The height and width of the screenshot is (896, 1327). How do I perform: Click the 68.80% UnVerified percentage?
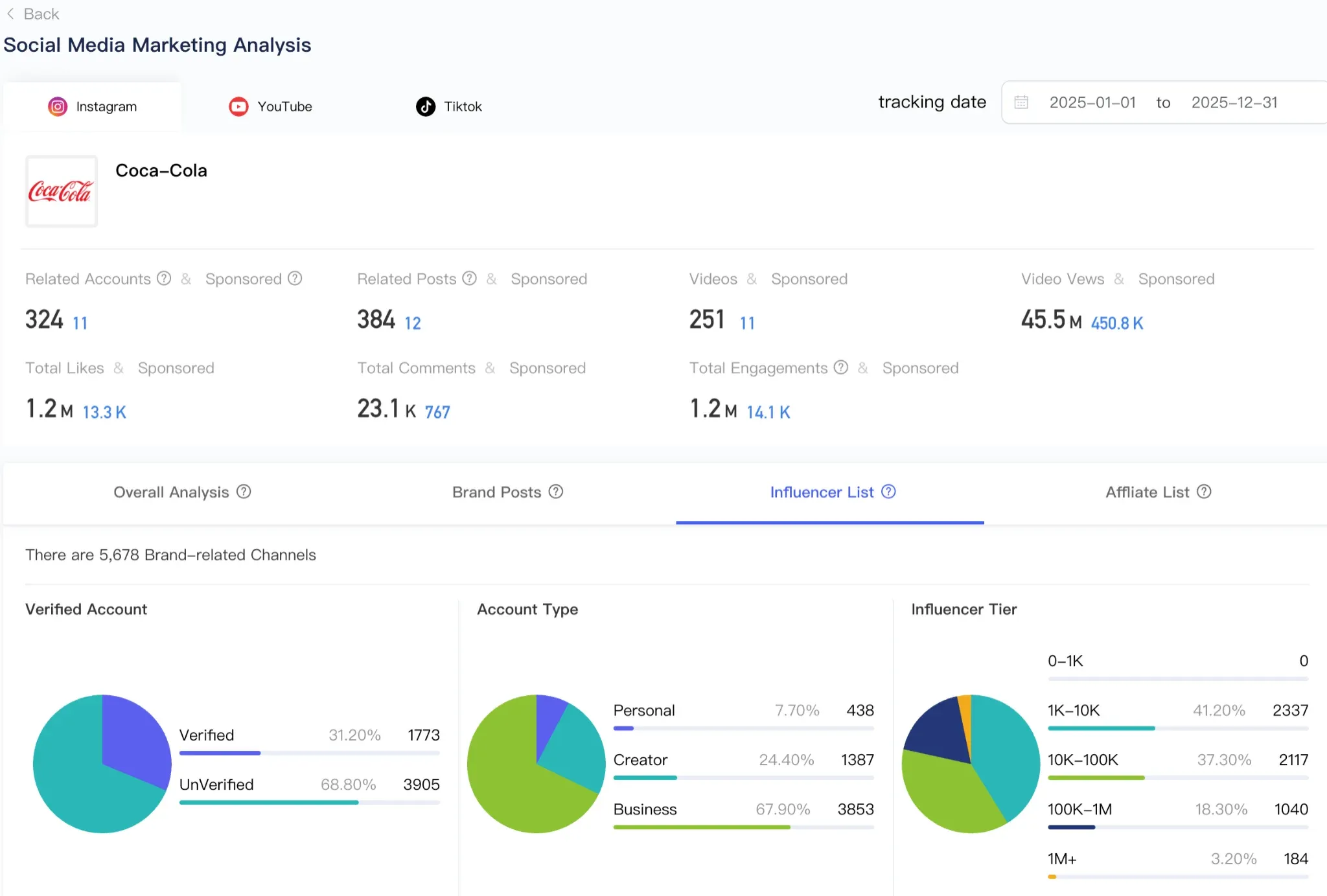coord(349,784)
